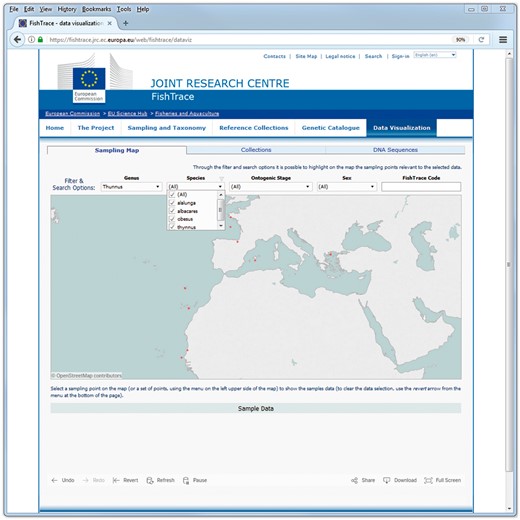The width and height of the screenshot is (520, 520).
Task: Open Genetic Catalogue tab
Action: click(x=331, y=128)
